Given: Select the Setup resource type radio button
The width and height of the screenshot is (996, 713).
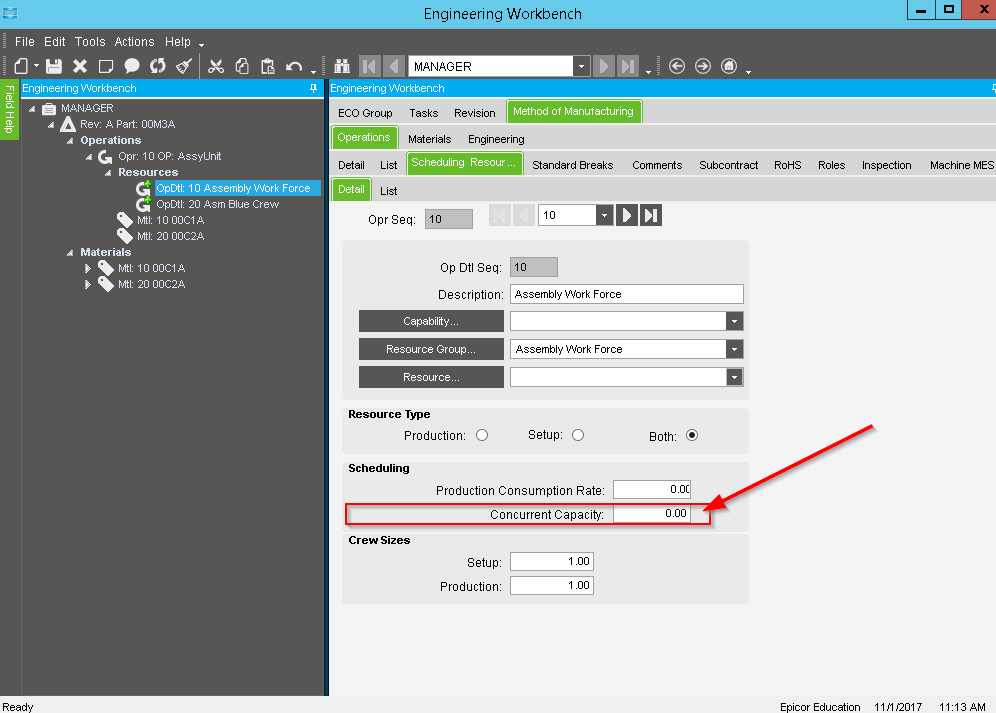Looking at the screenshot, I should (x=578, y=435).
